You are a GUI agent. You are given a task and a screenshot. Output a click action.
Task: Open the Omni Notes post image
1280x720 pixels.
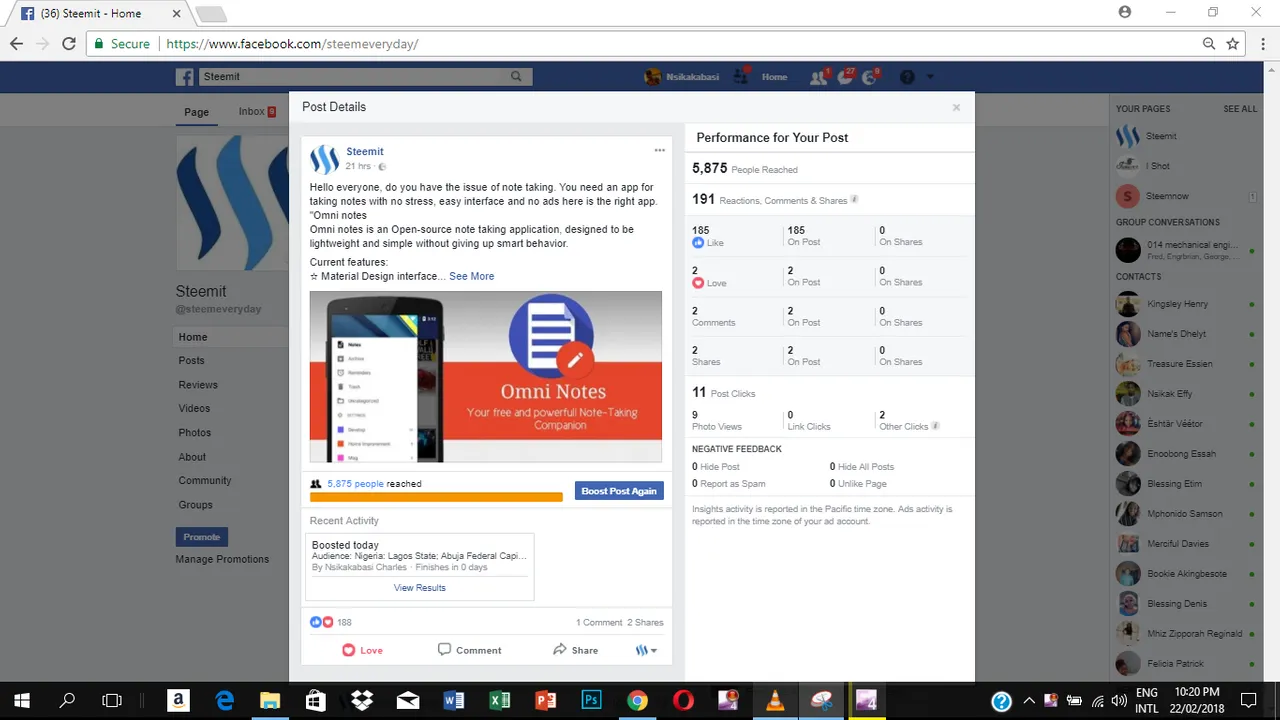pos(486,377)
